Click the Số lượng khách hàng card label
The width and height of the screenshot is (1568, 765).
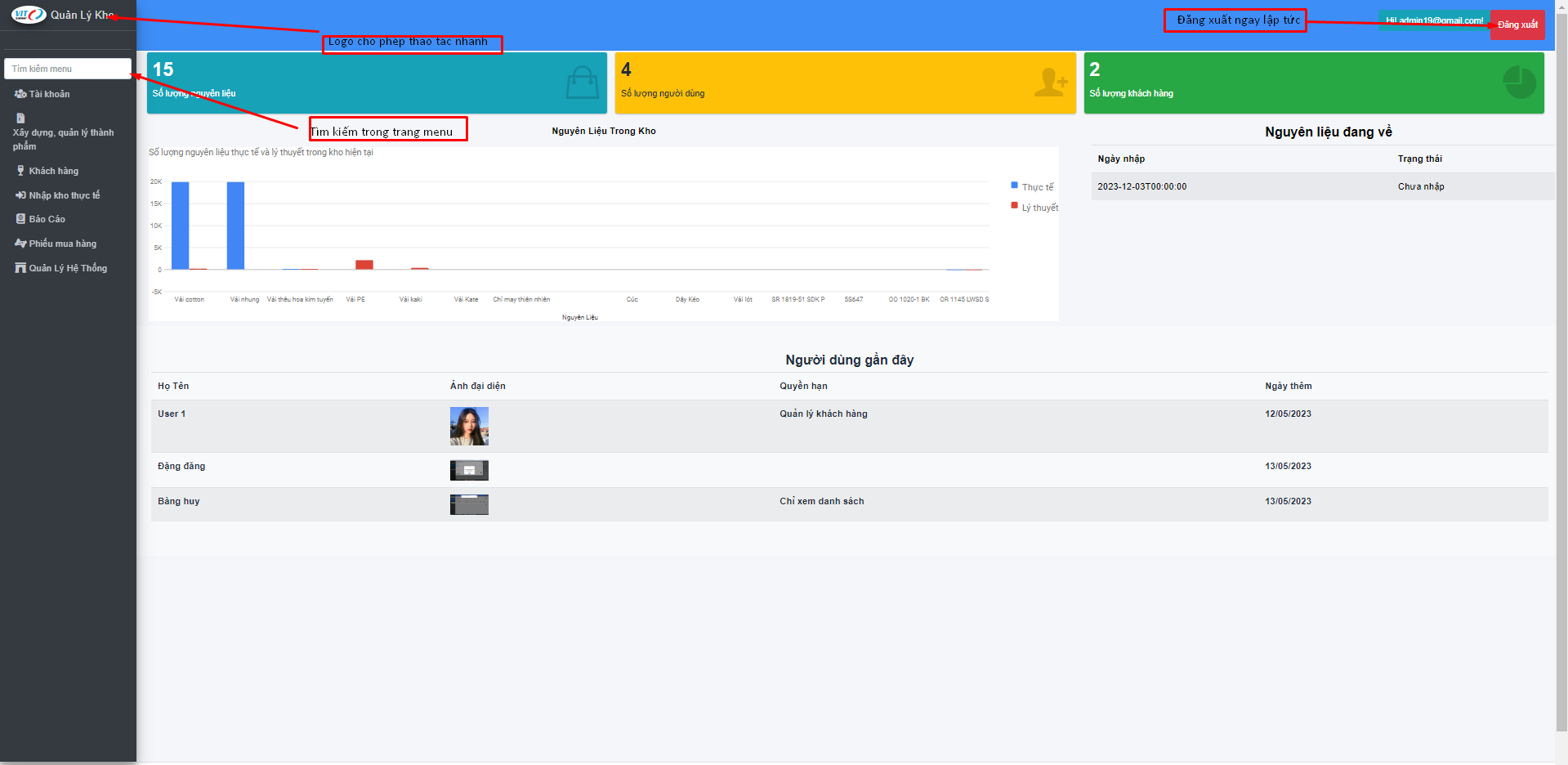(x=1131, y=93)
